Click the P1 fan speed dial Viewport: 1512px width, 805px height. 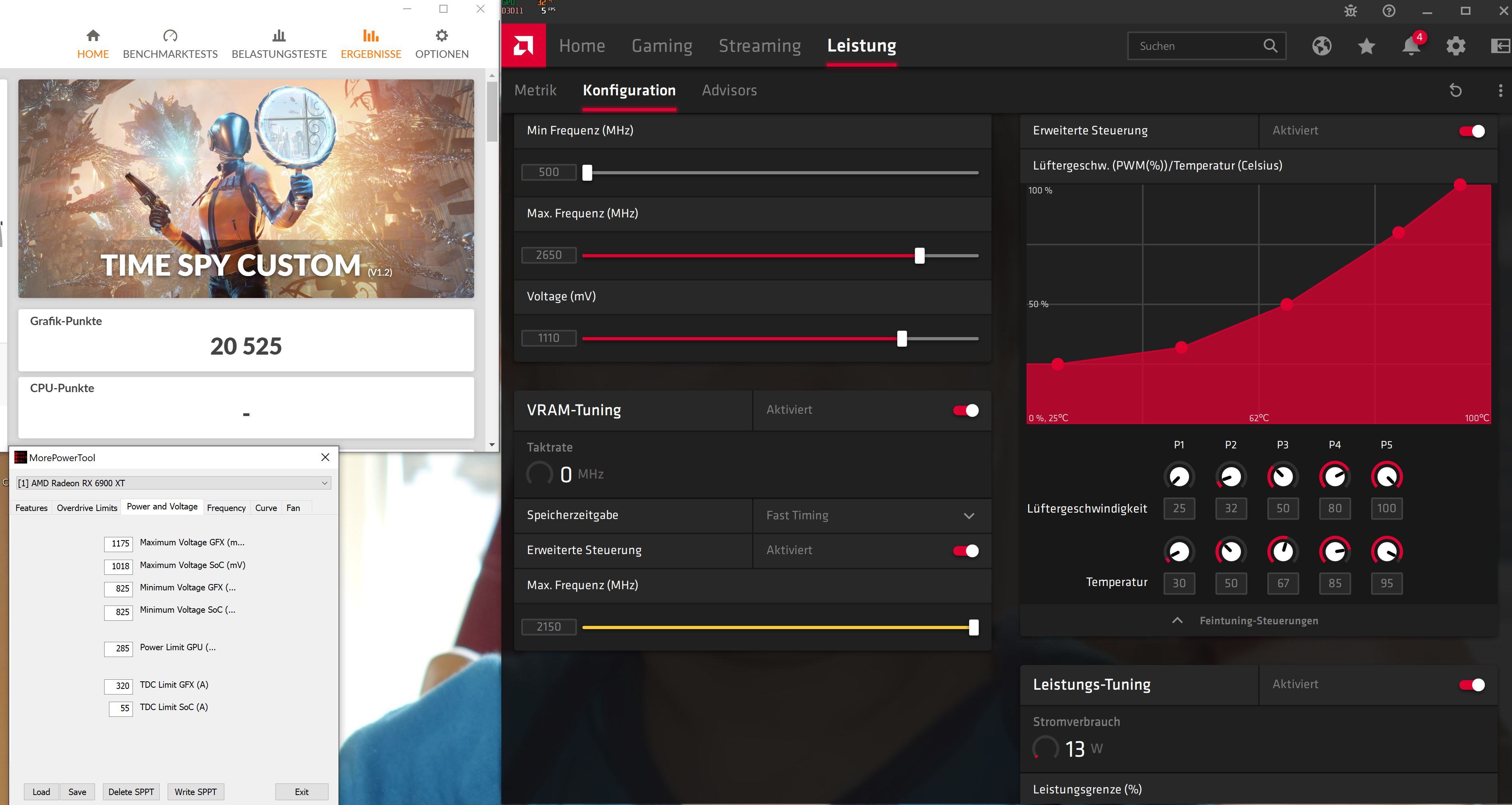1179,476
